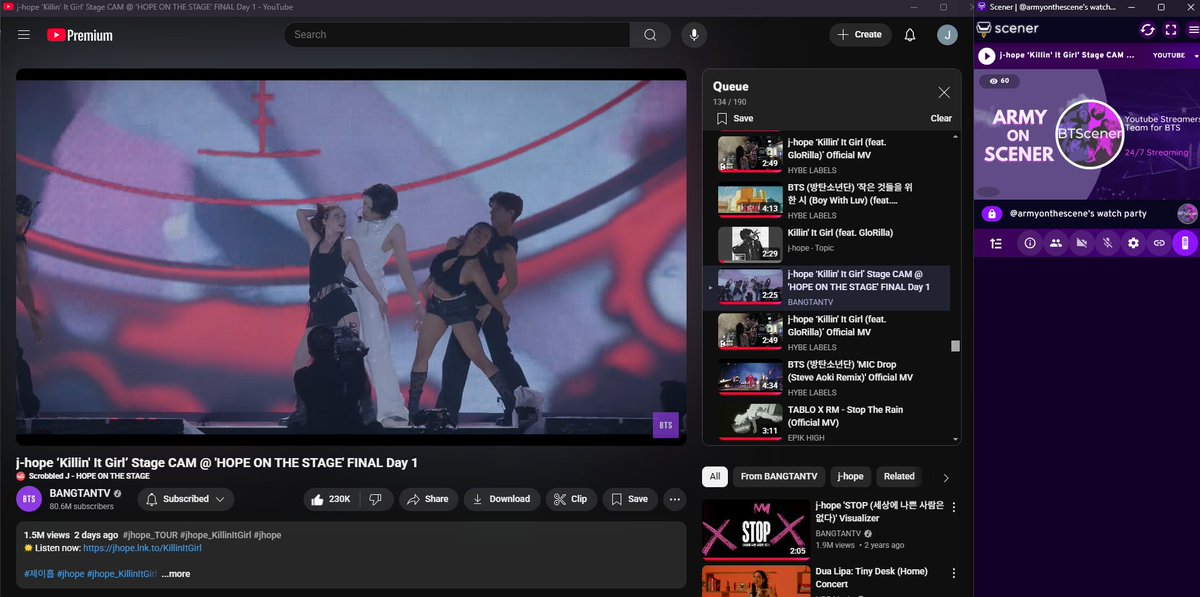Screen dimensions: 1200x597
Task: Click inside the YouTube search field
Action: tap(457, 35)
